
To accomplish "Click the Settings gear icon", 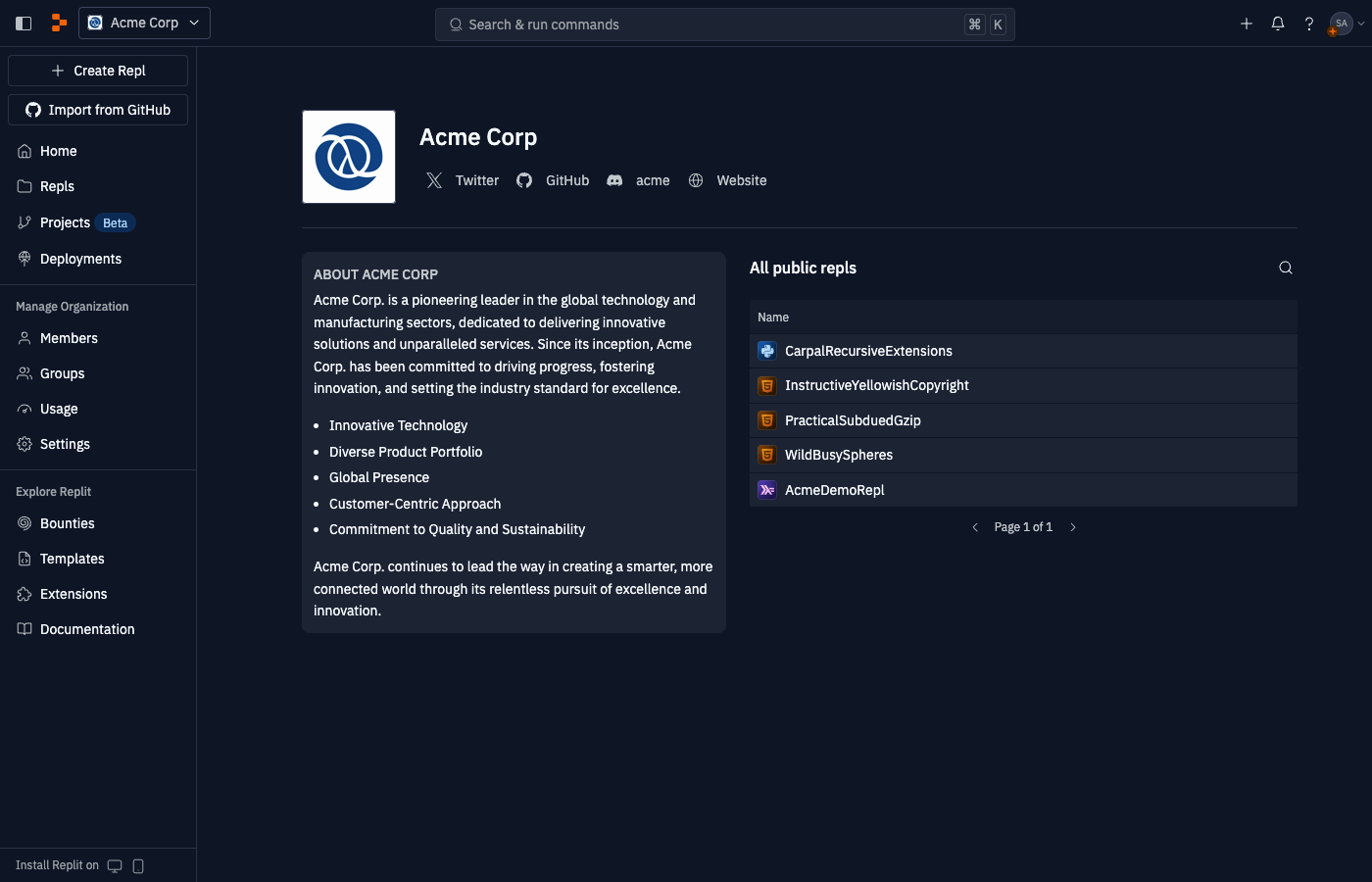I will (24, 444).
